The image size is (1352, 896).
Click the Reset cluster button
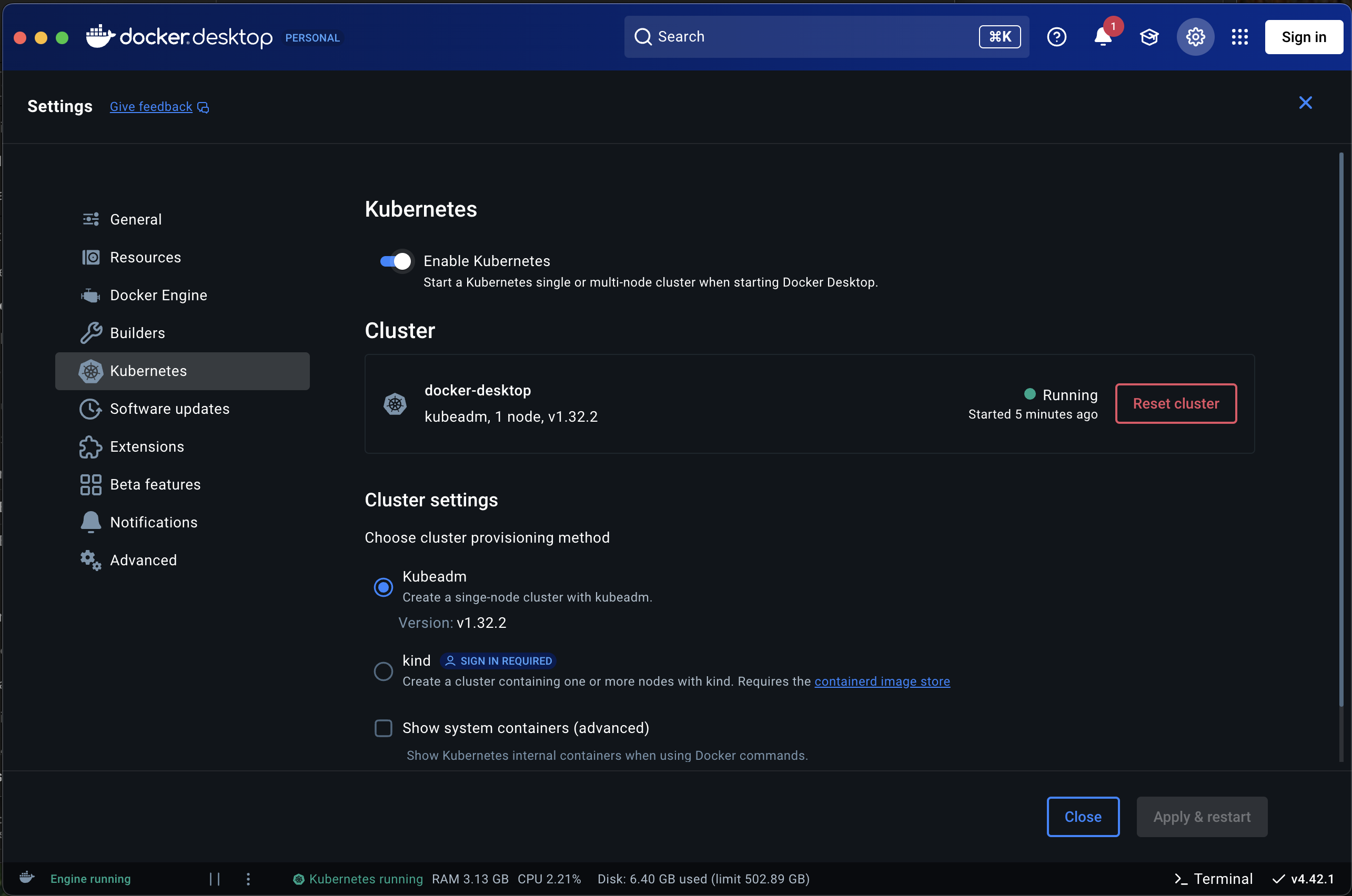(x=1176, y=403)
